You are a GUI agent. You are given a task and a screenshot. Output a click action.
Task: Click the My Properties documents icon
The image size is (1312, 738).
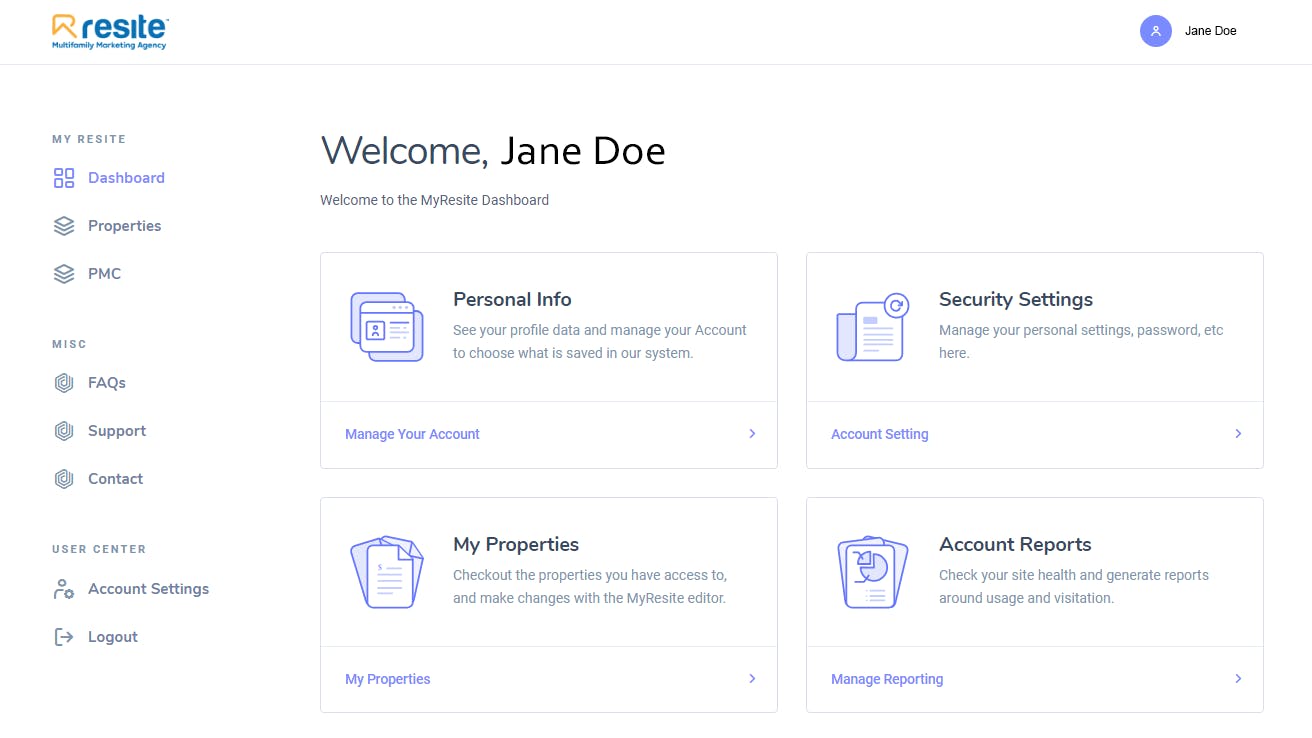(x=387, y=572)
